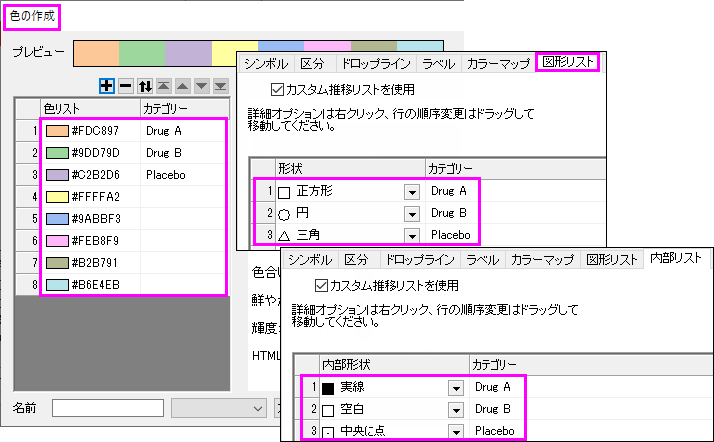Open the 中央に点 interior dropdown
The width and height of the screenshot is (714, 442).
point(456,431)
